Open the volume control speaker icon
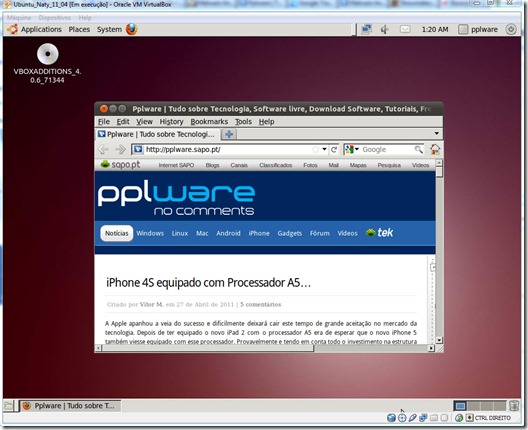 (385, 29)
